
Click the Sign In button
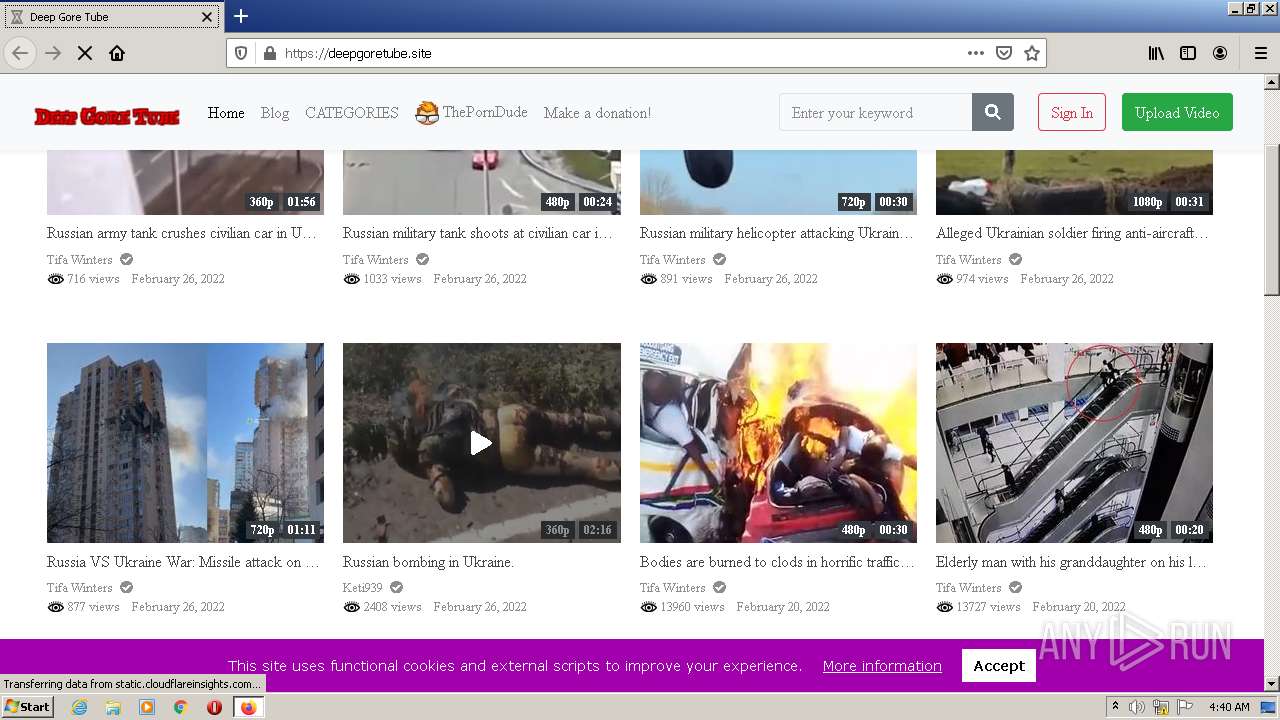[x=1072, y=112]
